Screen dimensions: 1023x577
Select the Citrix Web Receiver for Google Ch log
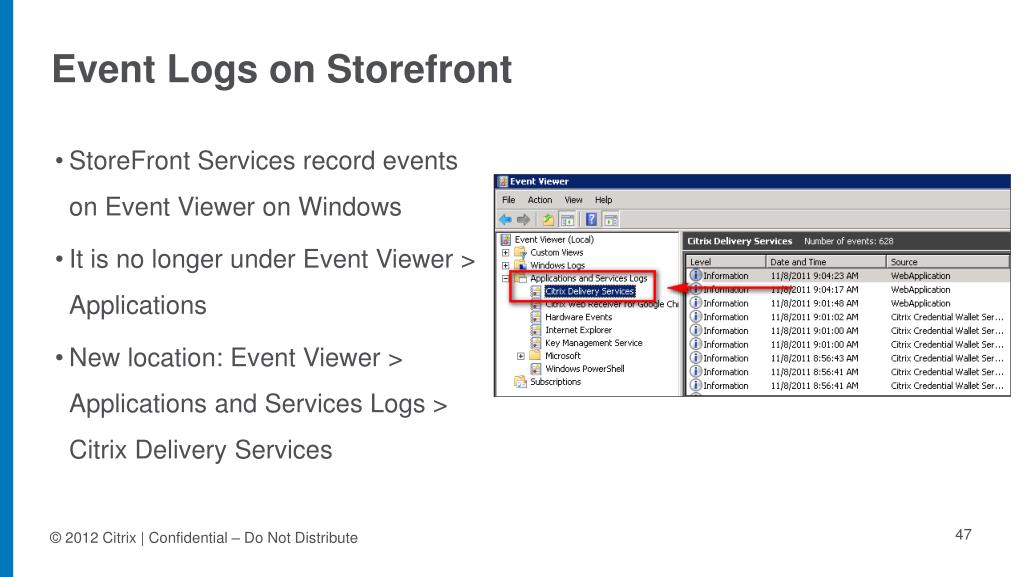point(611,304)
